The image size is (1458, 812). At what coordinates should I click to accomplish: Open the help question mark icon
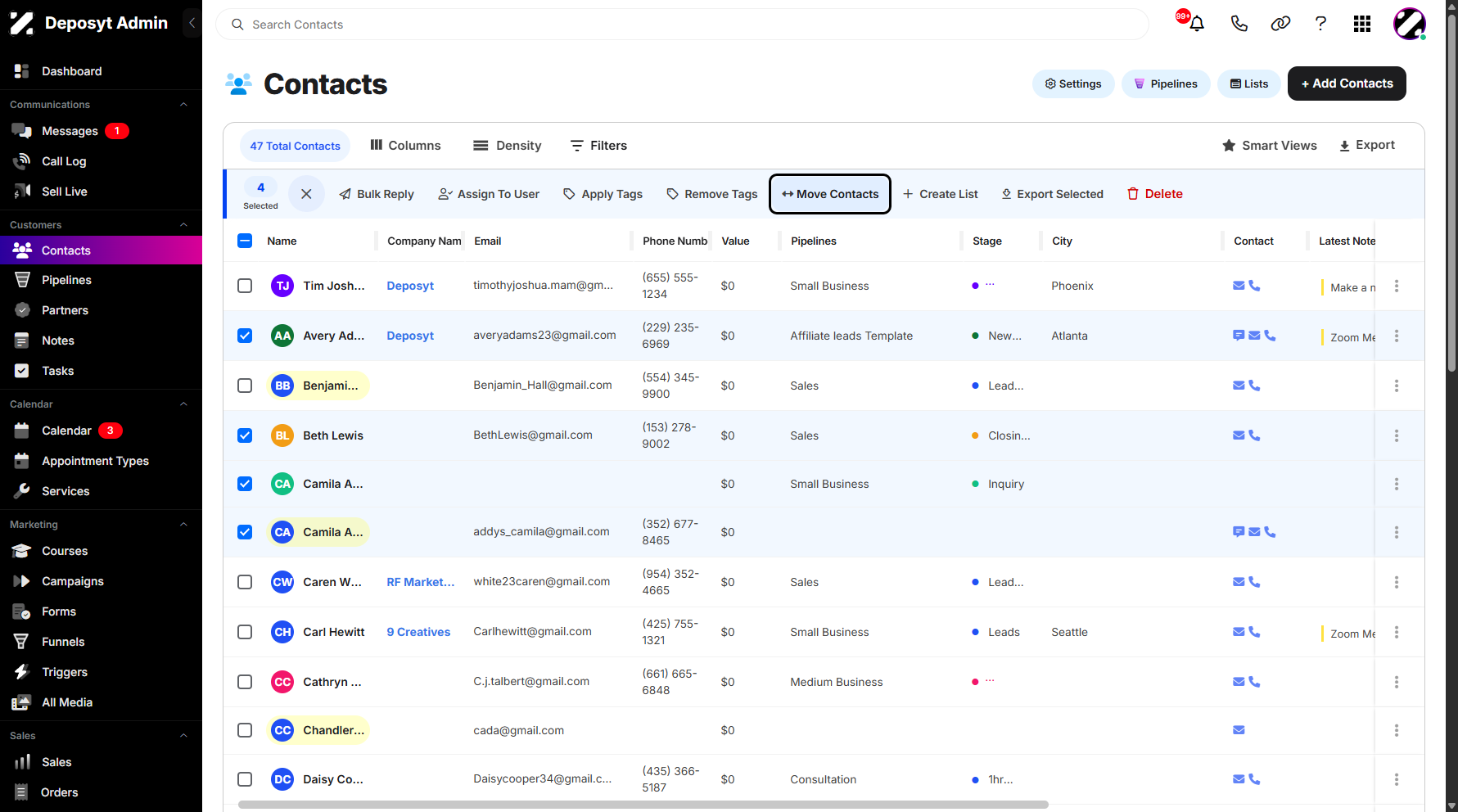[x=1320, y=24]
